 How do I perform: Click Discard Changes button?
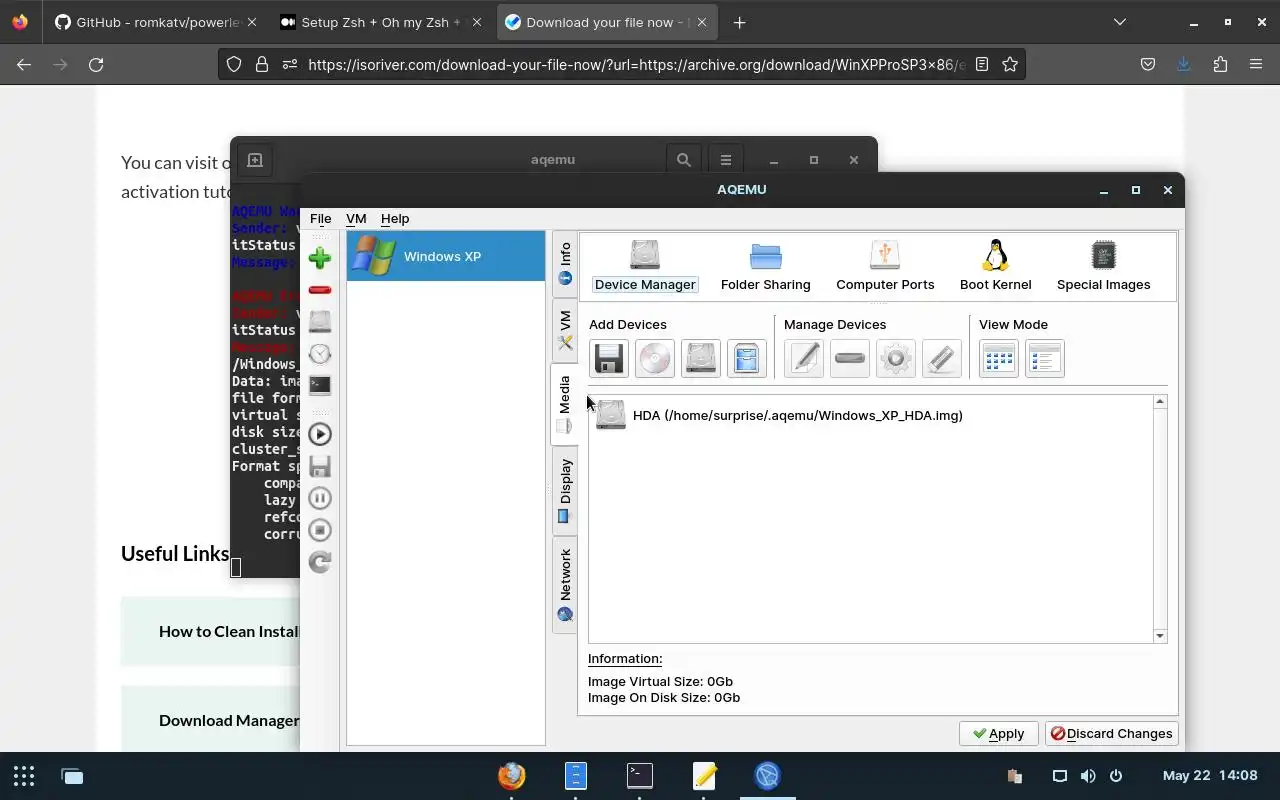pyautogui.click(x=1111, y=733)
